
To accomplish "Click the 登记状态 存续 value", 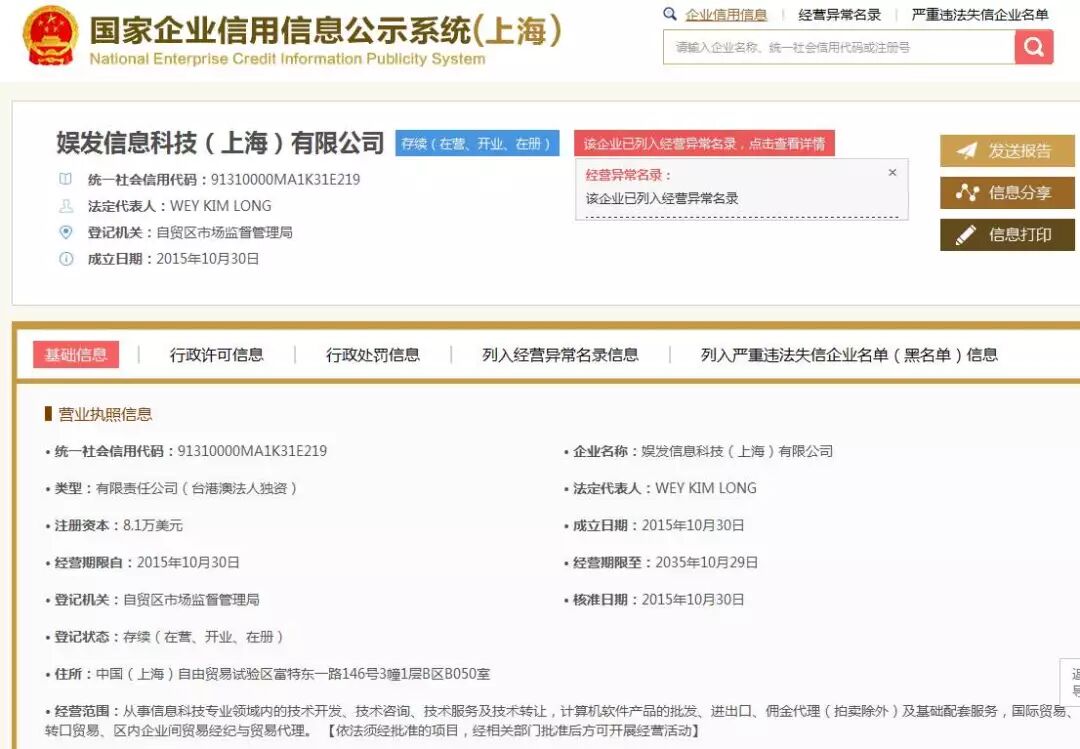I will click(202, 637).
